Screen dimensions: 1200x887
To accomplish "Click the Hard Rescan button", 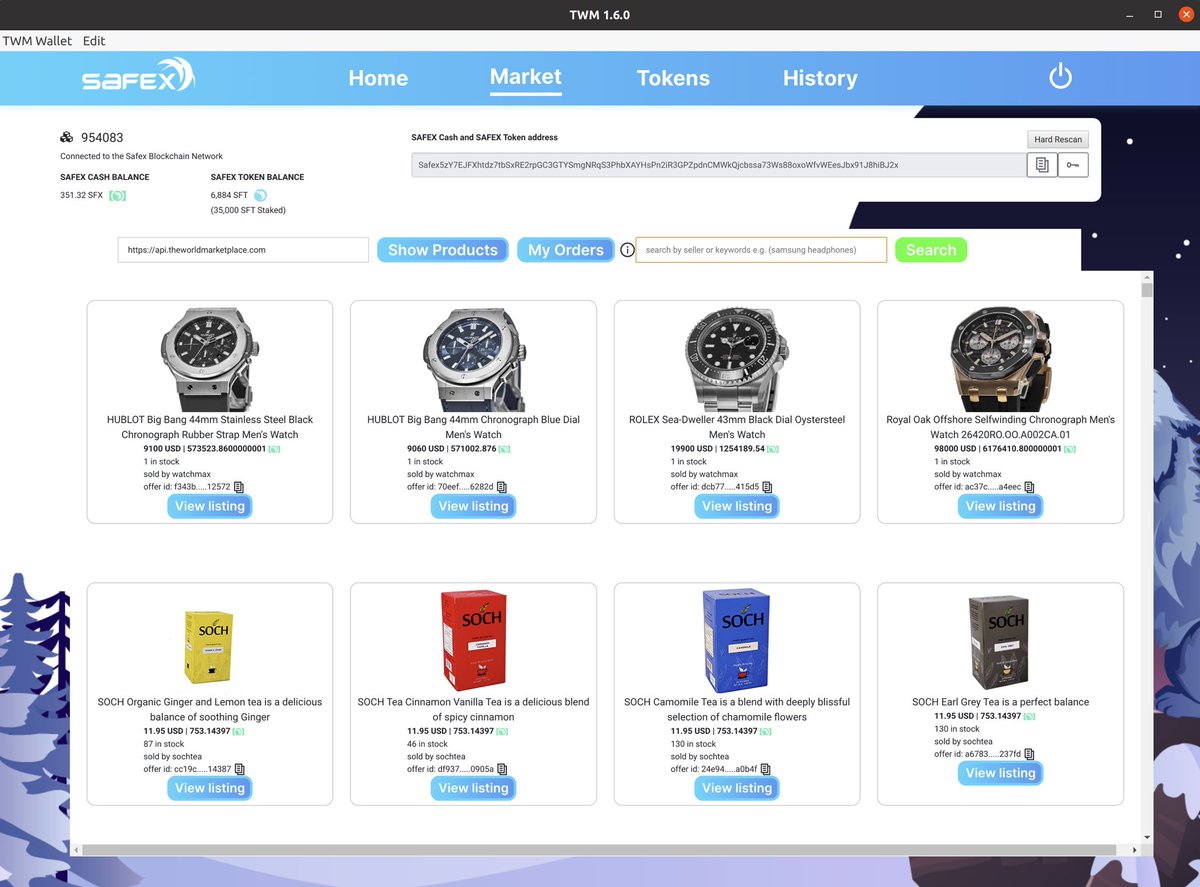I will pos(1057,139).
